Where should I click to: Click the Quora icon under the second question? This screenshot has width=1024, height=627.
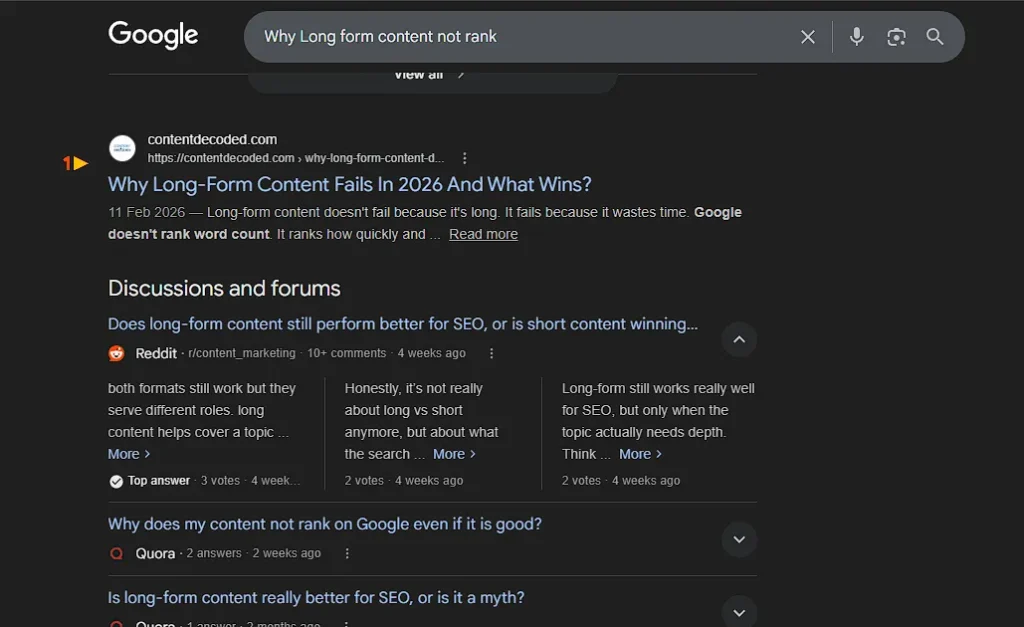pos(118,553)
